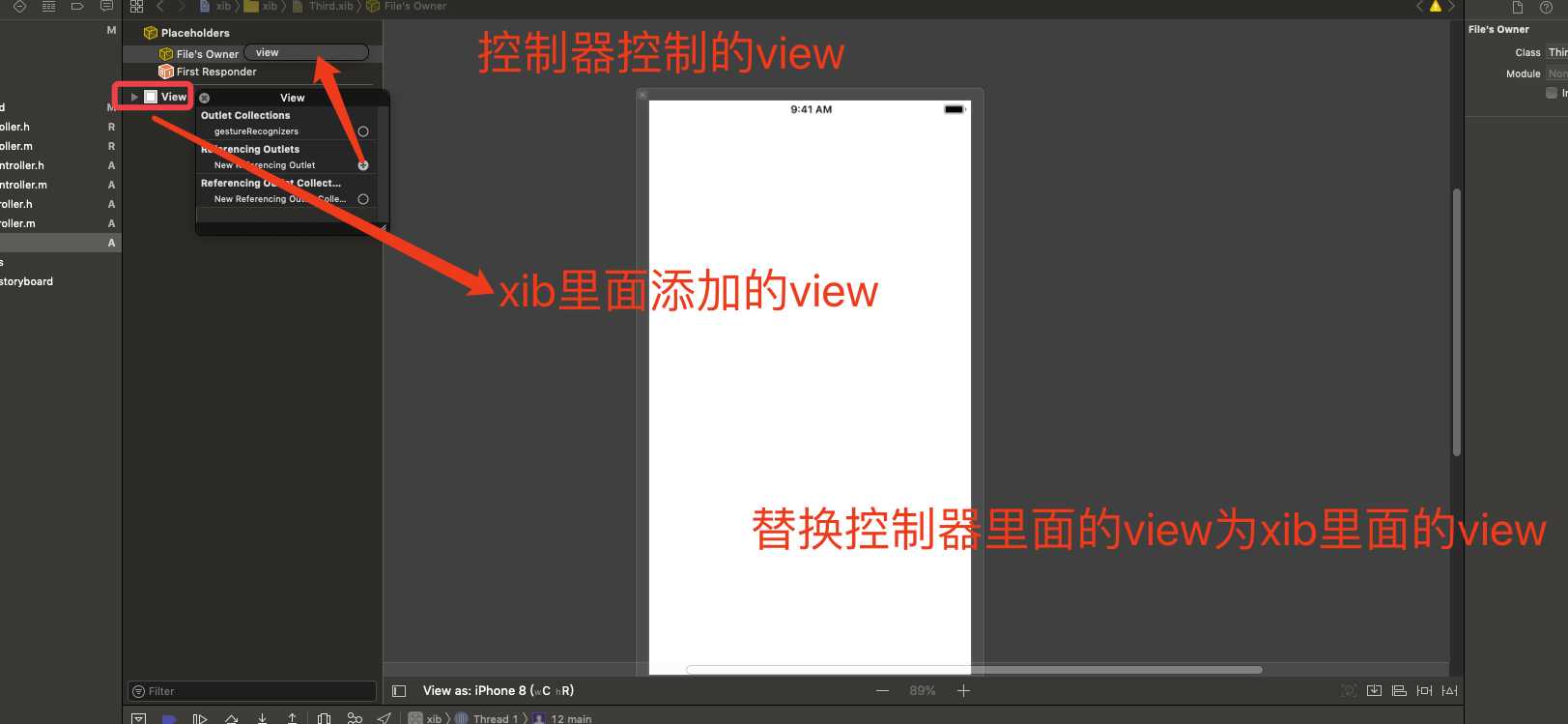Jump to previous issue arrow
The height and width of the screenshot is (724, 1568).
click(1419, 6)
